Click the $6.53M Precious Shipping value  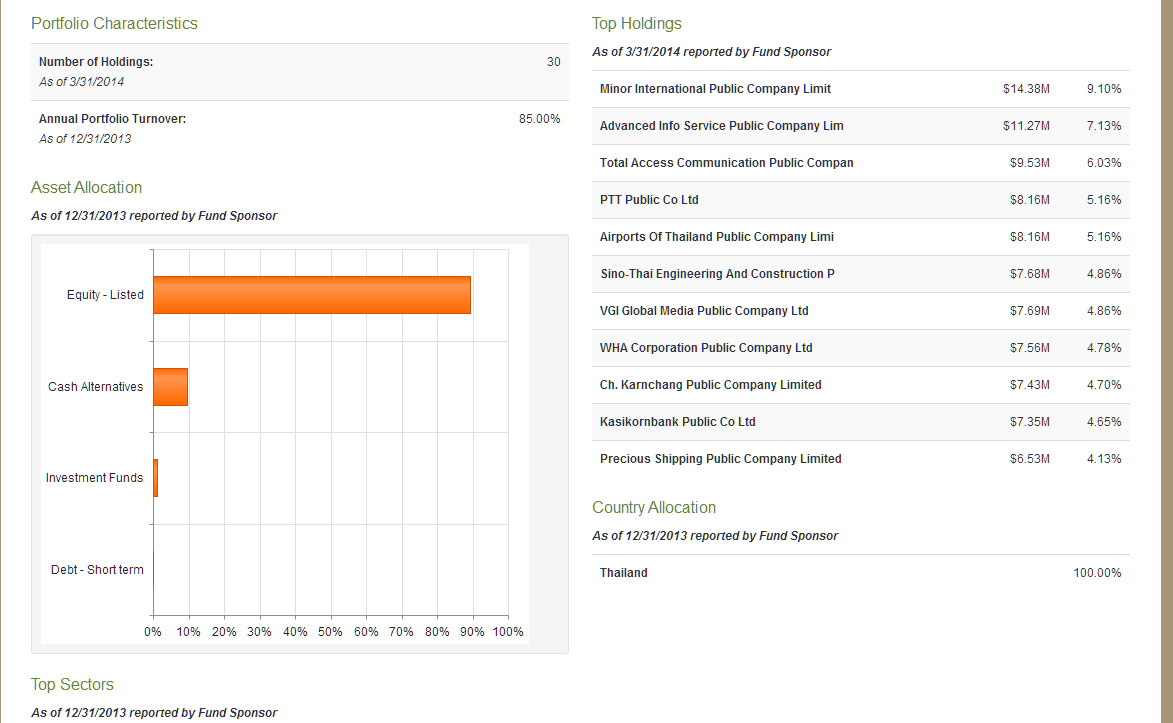pos(1029,459)
